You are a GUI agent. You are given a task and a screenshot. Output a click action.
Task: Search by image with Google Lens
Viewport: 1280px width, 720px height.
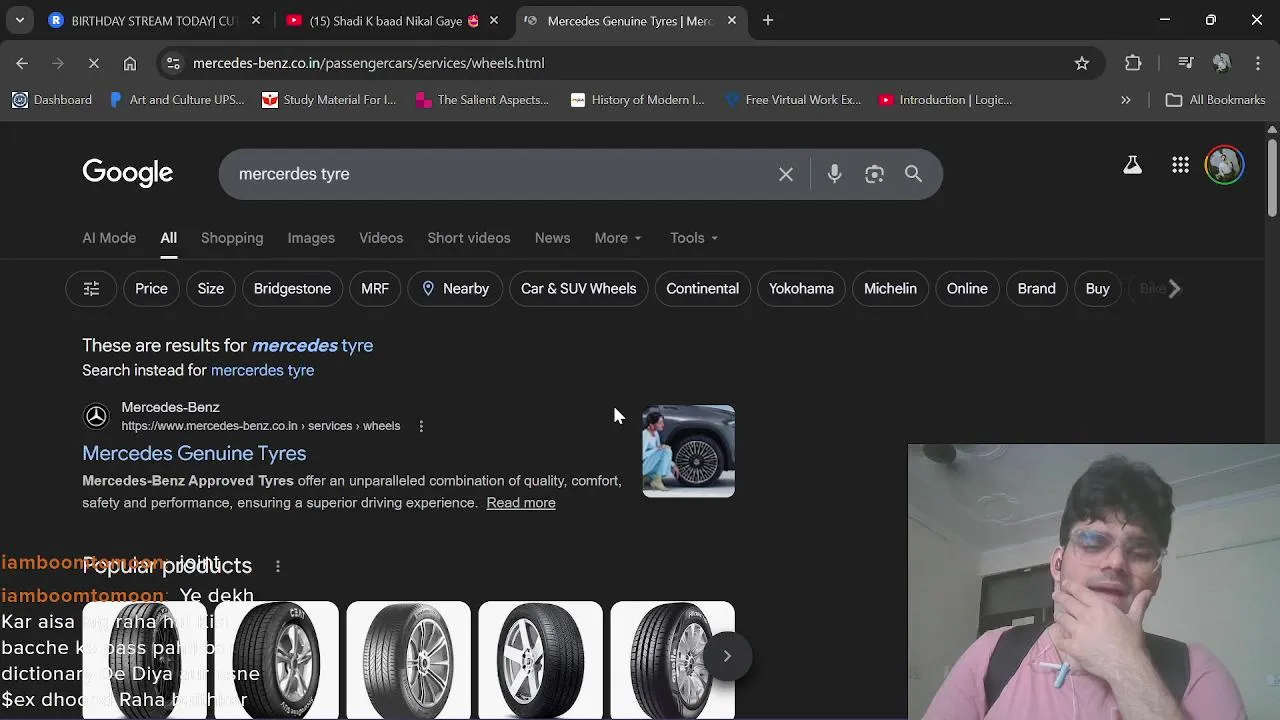[x=874, y=174]
